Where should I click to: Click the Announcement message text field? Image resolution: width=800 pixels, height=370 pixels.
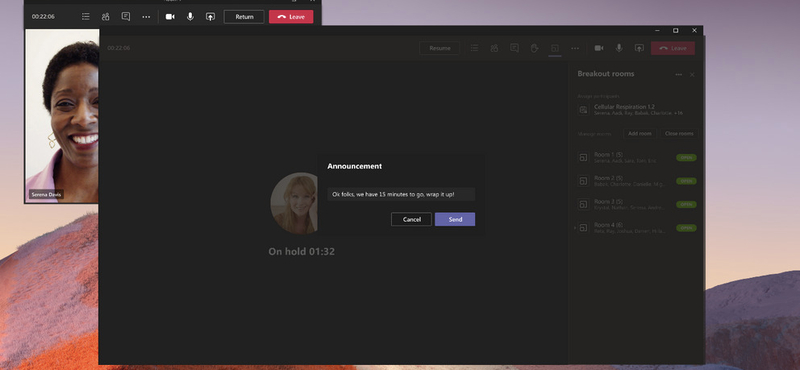pos(401,194)
